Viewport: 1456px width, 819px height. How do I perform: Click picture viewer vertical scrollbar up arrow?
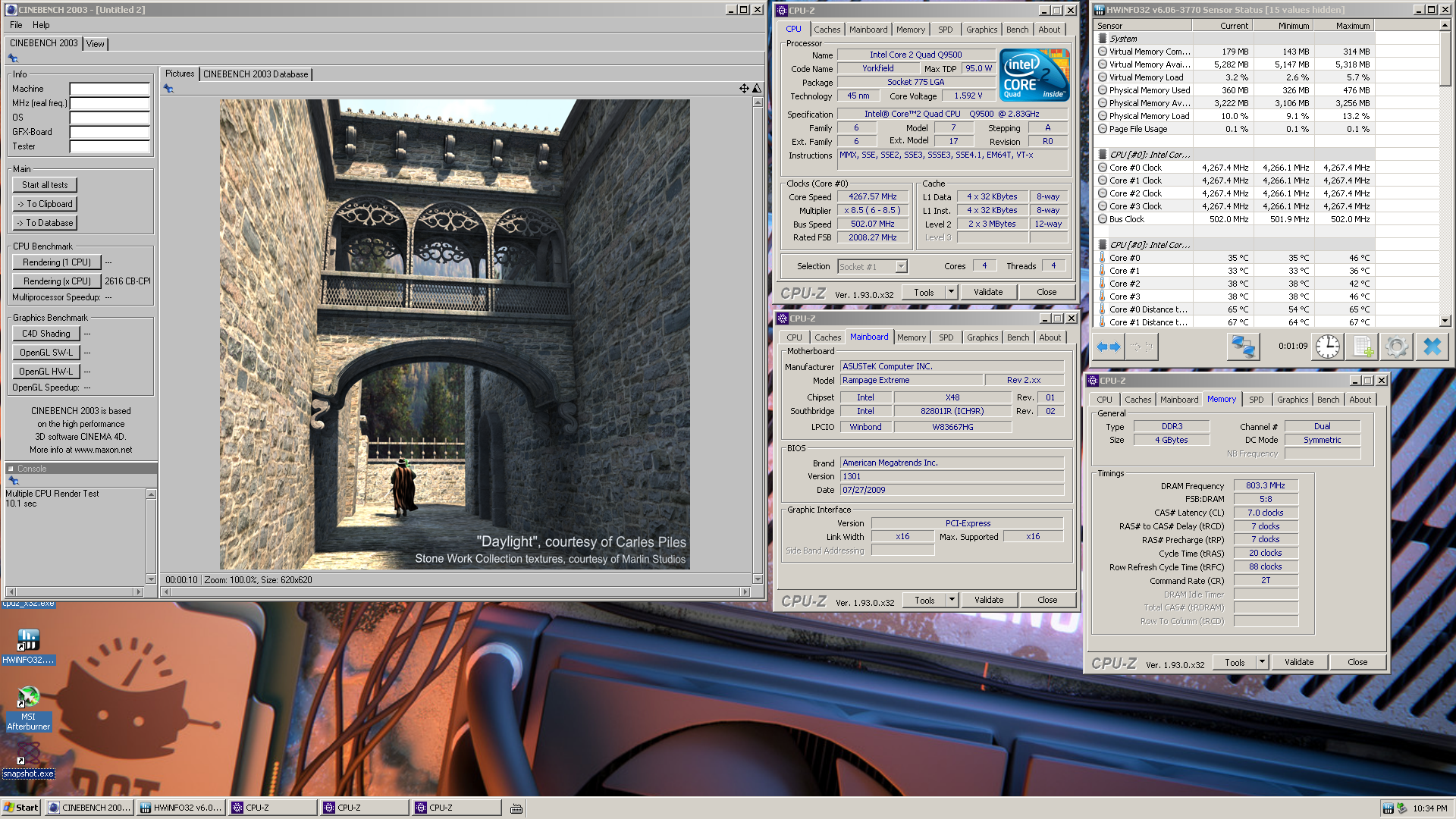(x=757, y=102)
